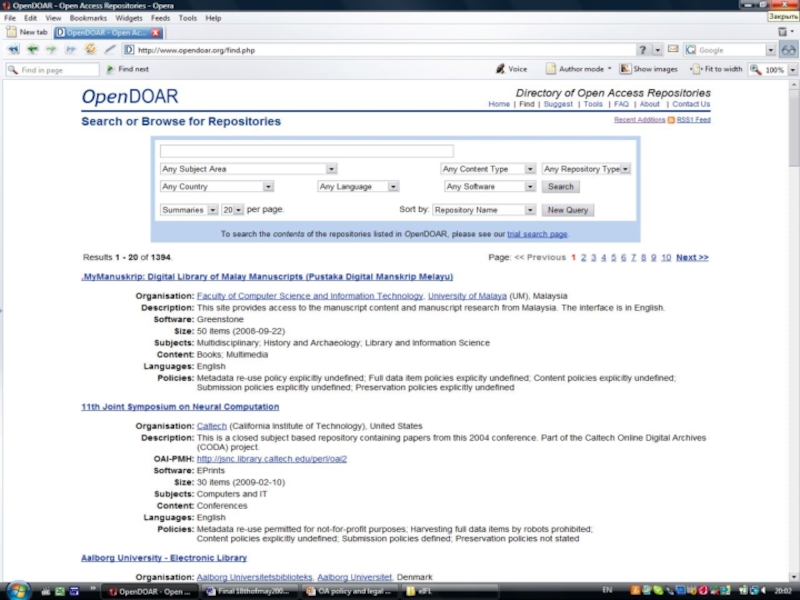Open the Aalborg University - Electronic Library link
Screen dimensions: 800x600
pos(164,558)
